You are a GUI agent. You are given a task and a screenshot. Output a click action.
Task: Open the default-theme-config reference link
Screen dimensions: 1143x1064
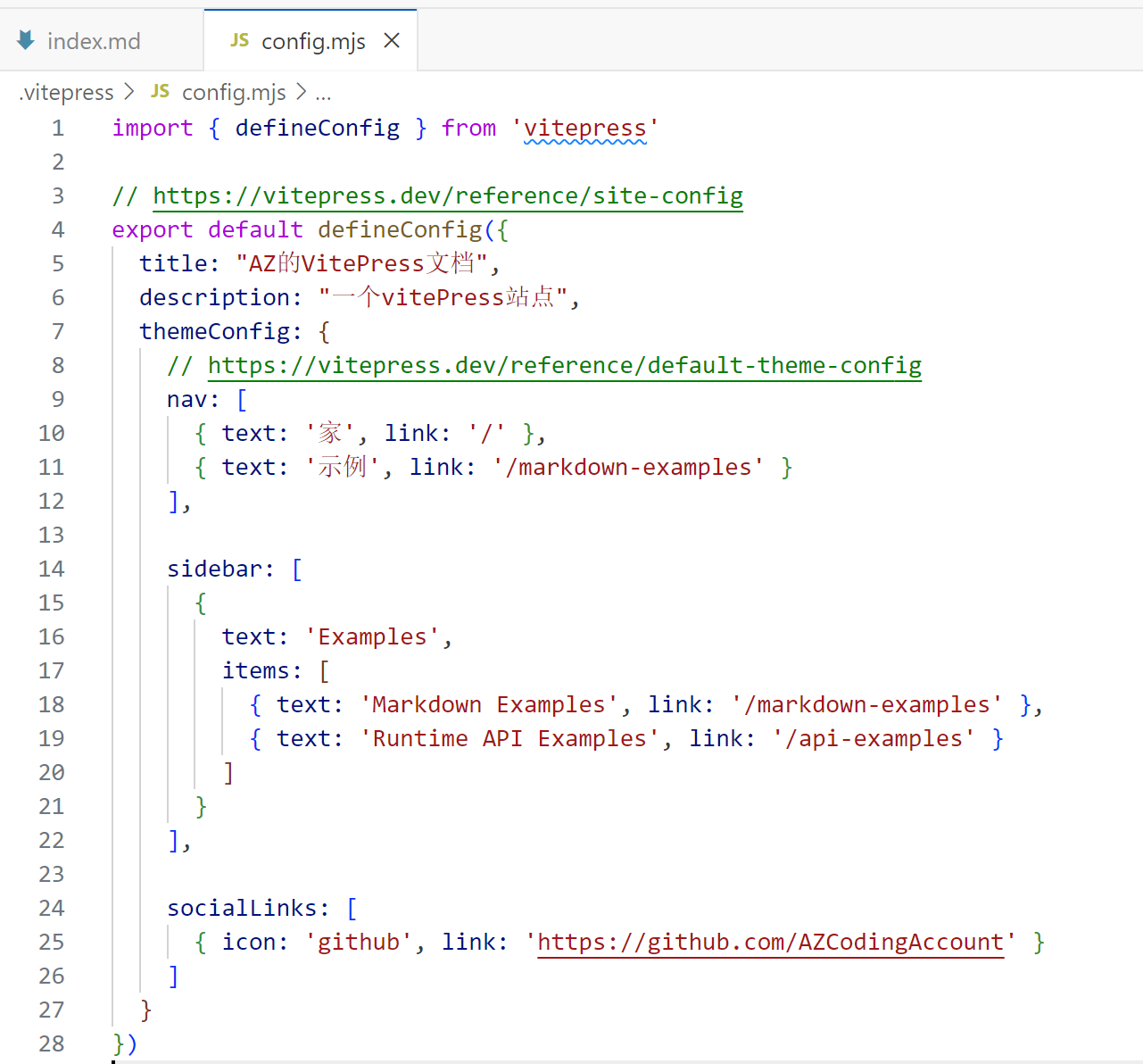click(564, 365)
